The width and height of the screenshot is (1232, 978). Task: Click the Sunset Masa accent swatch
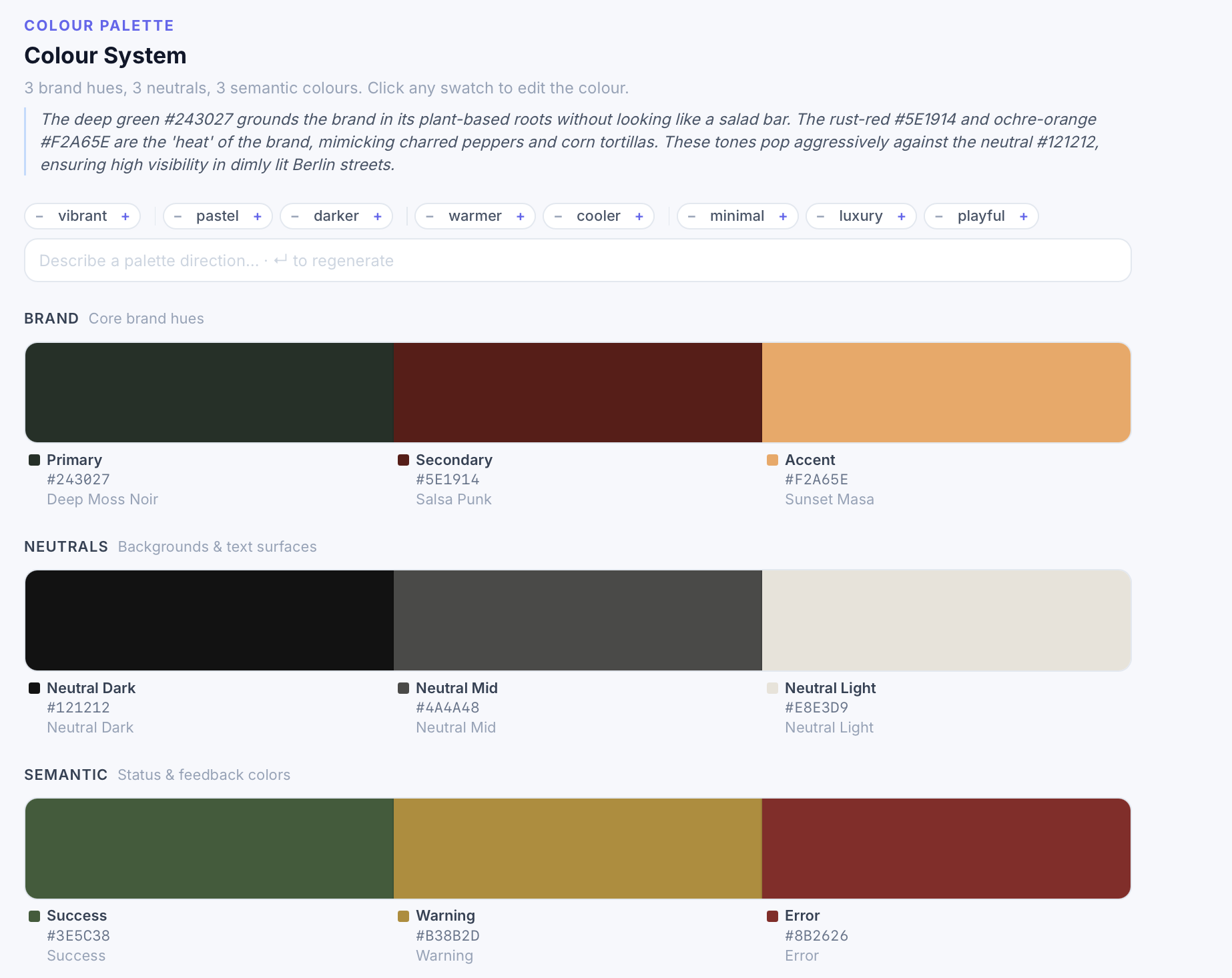point(946,392)
